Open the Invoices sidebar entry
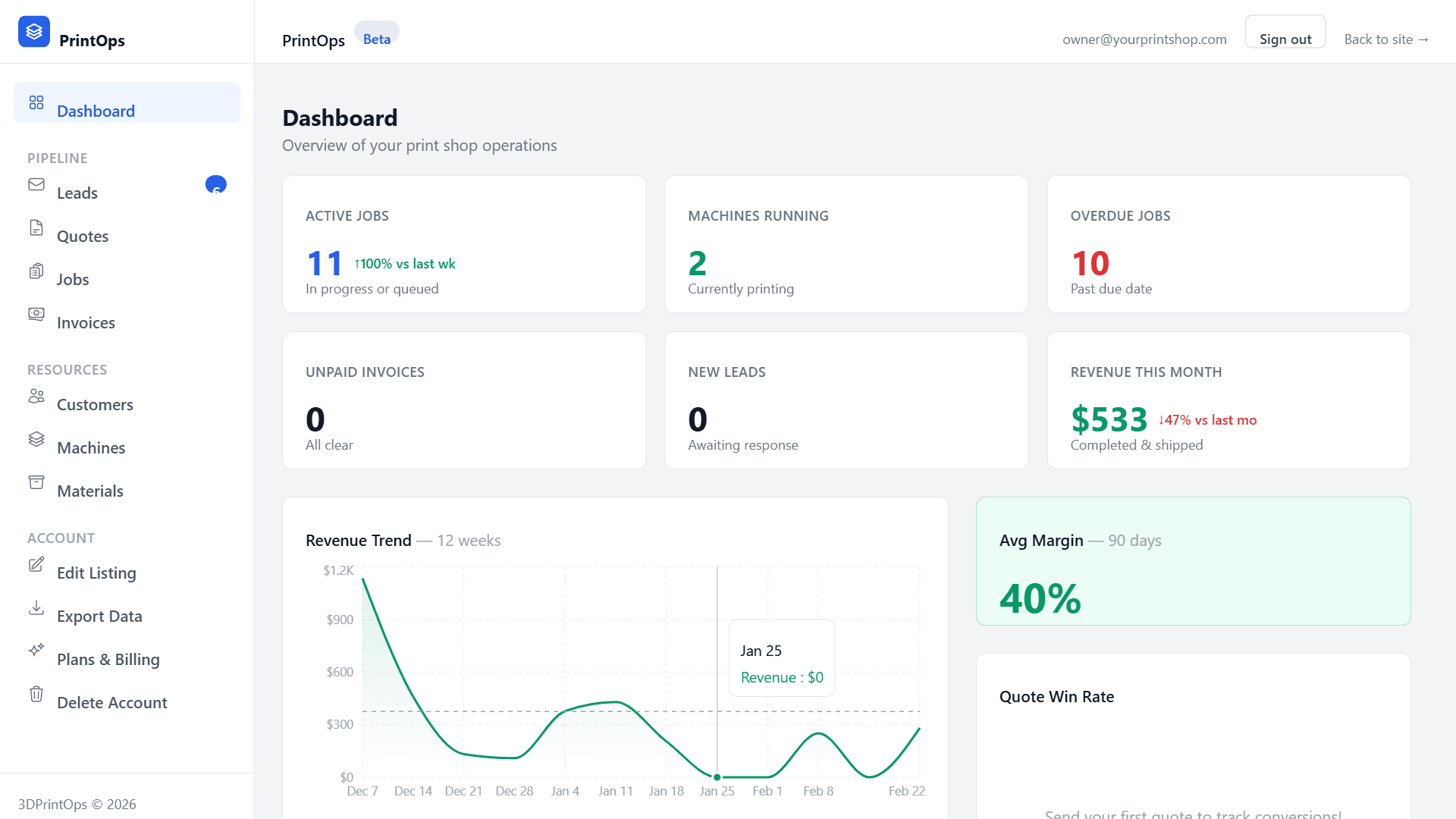The height and width of the screenshot is (819, 1456). pyautogui.click(x=85, y=322)
